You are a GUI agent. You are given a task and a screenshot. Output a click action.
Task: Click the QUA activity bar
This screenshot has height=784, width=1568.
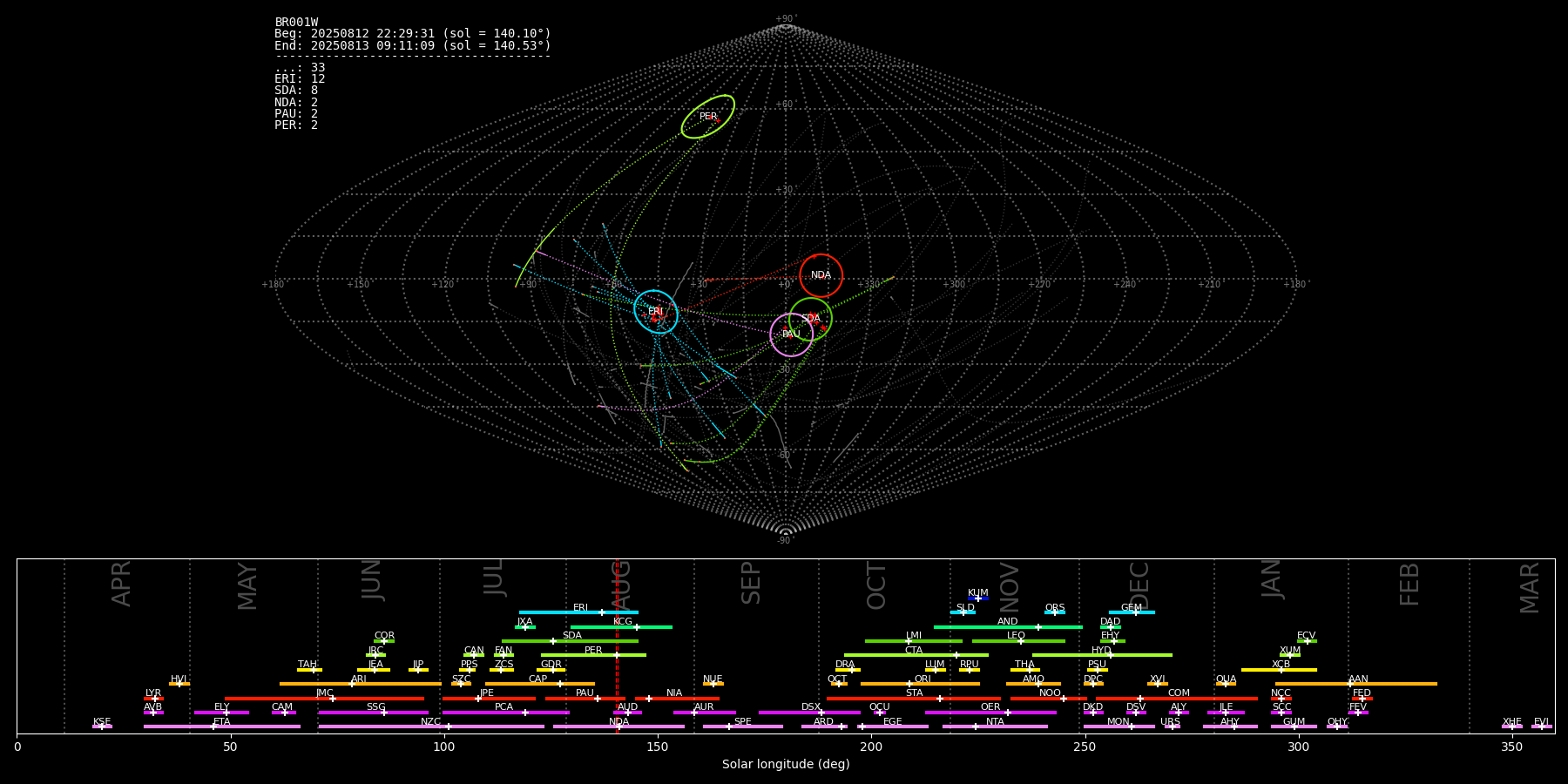tap(1226, 684)
